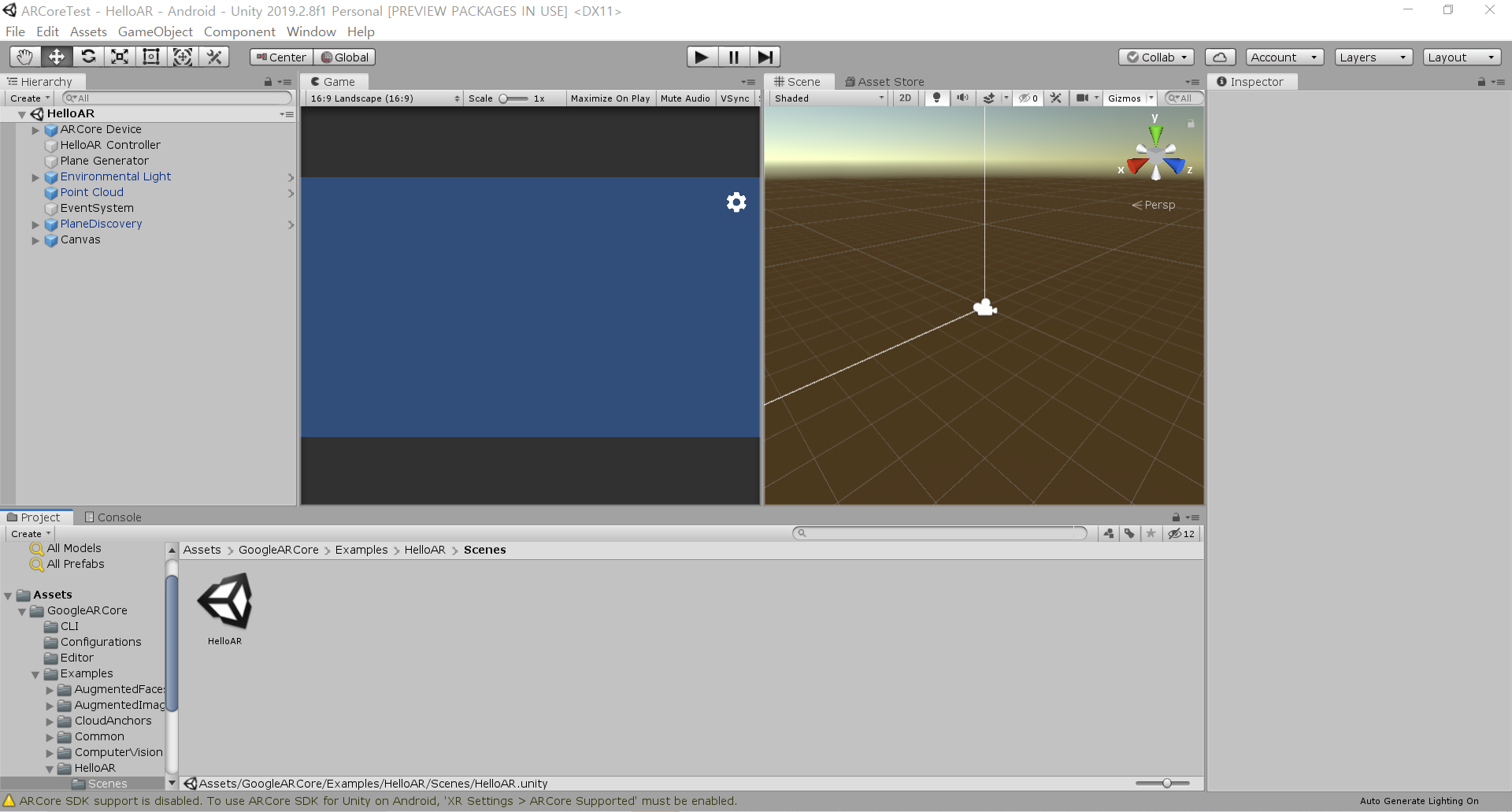1512x812 pixels.
Task: Select the combined Transform tool
Action: point(183,57)
